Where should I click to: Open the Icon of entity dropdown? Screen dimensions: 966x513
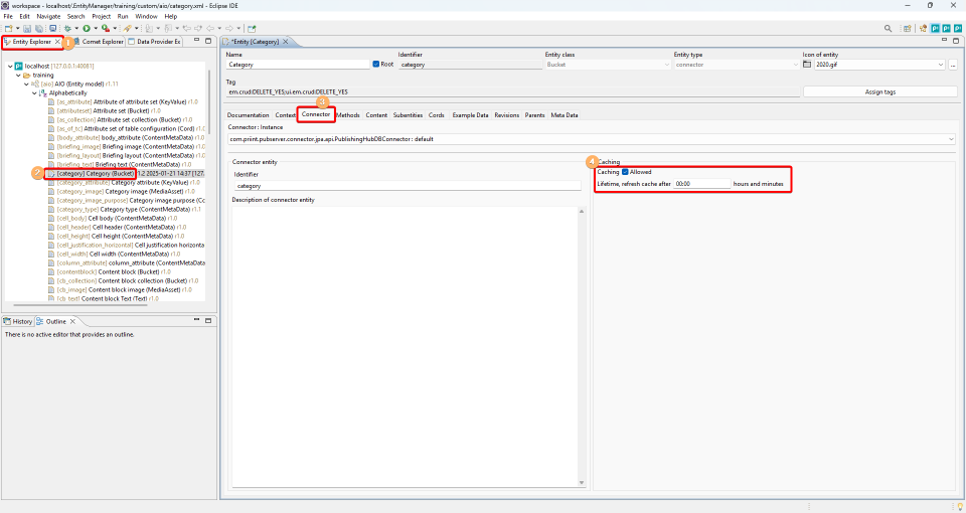(x=941, y=65)
